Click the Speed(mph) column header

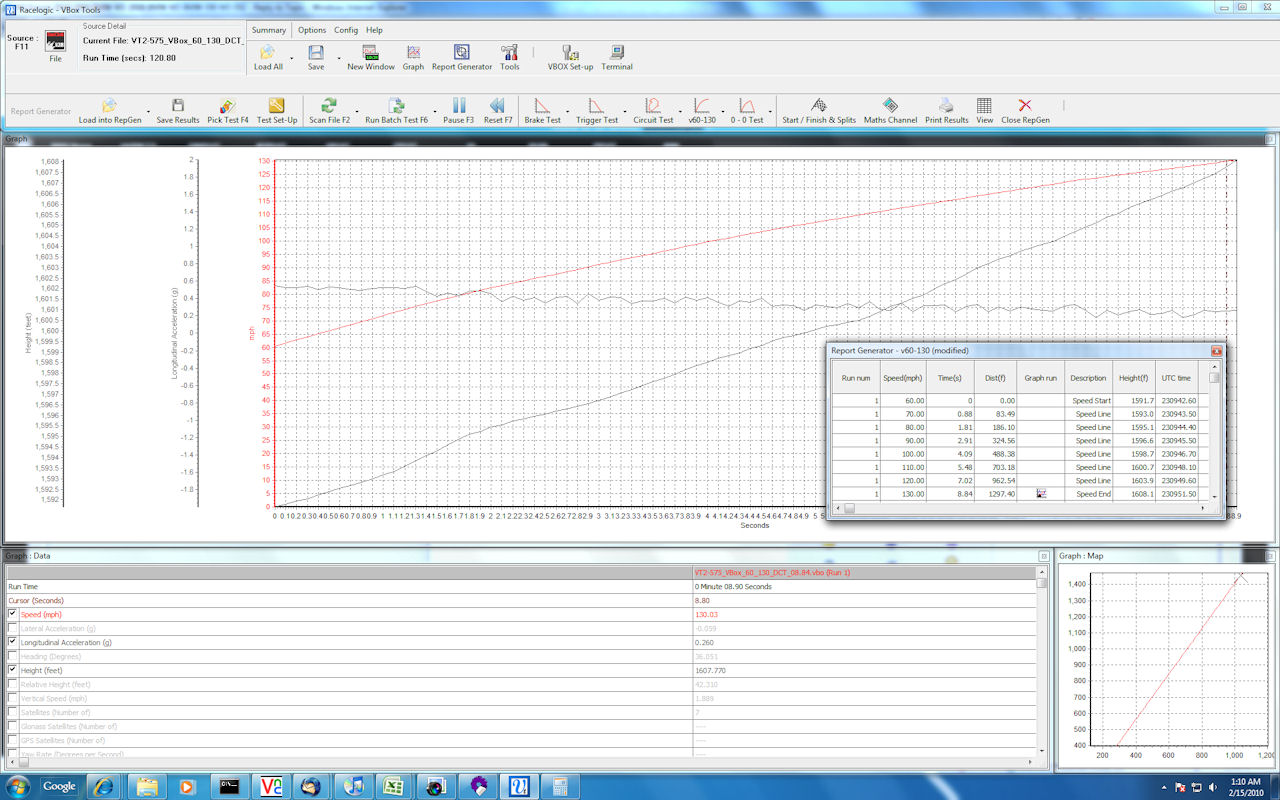click(902, 378)
